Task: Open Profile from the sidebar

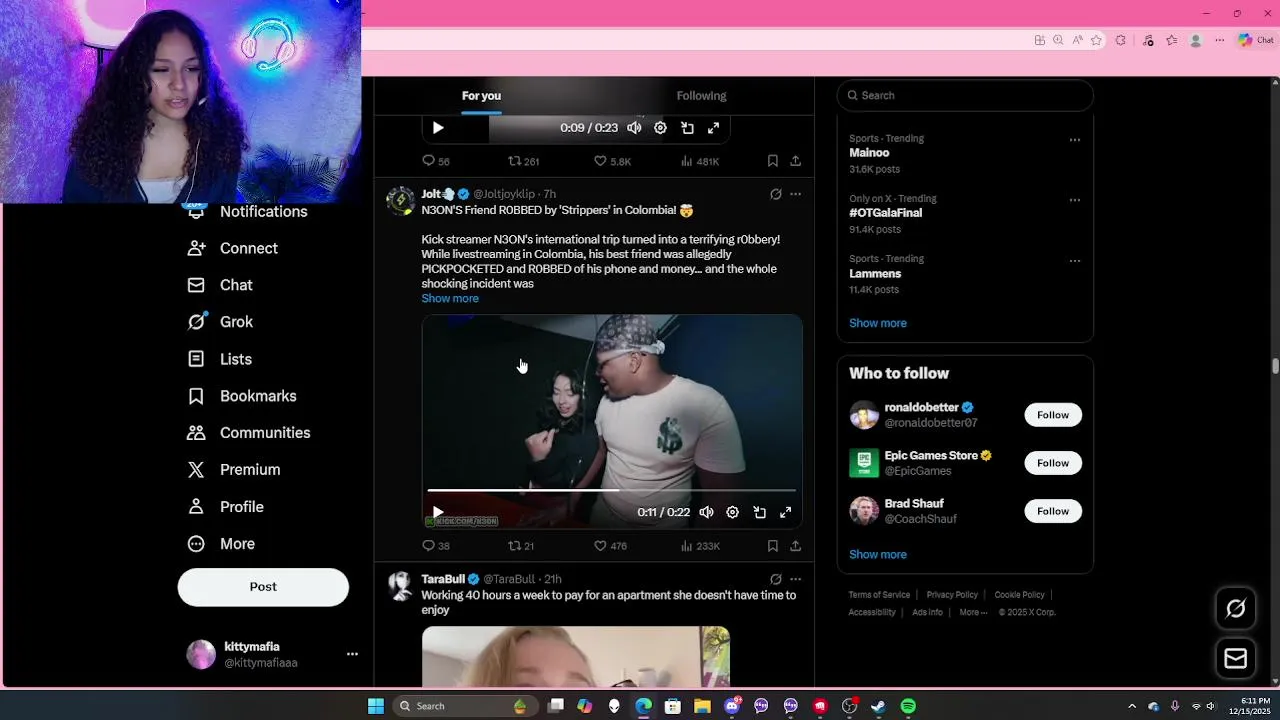Action: coord(226,507)
